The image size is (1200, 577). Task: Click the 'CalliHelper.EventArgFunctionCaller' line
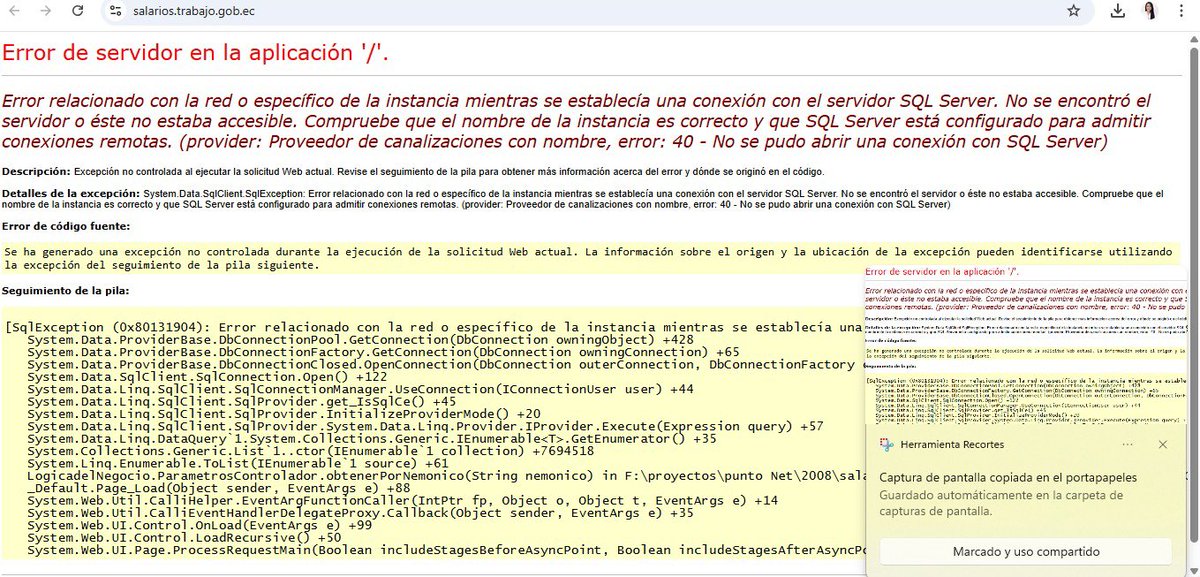pyautogui.click(x=402, y=500)
